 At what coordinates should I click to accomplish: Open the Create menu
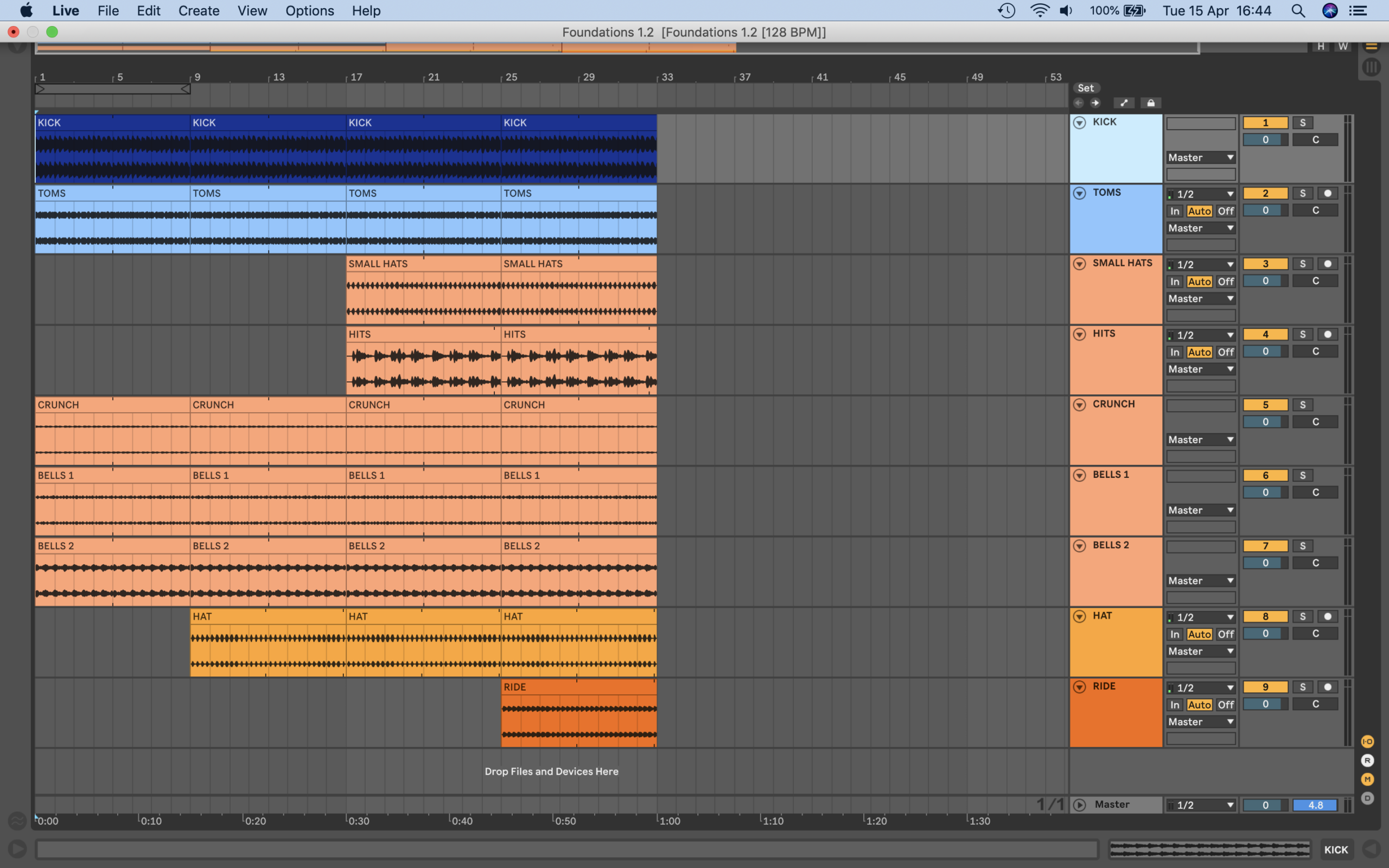199,11
